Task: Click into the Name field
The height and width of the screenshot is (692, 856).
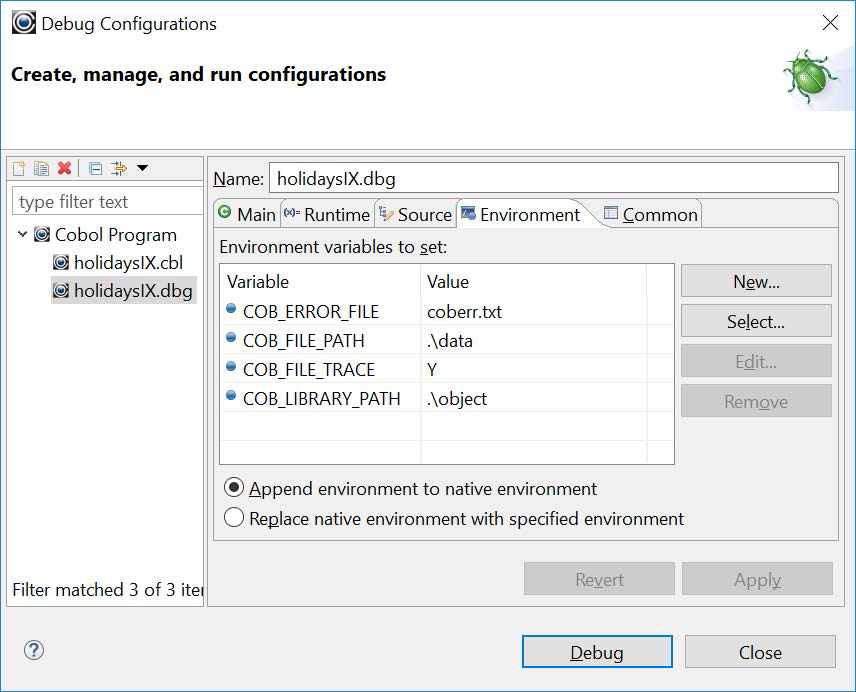Action: tap(553, 178)
